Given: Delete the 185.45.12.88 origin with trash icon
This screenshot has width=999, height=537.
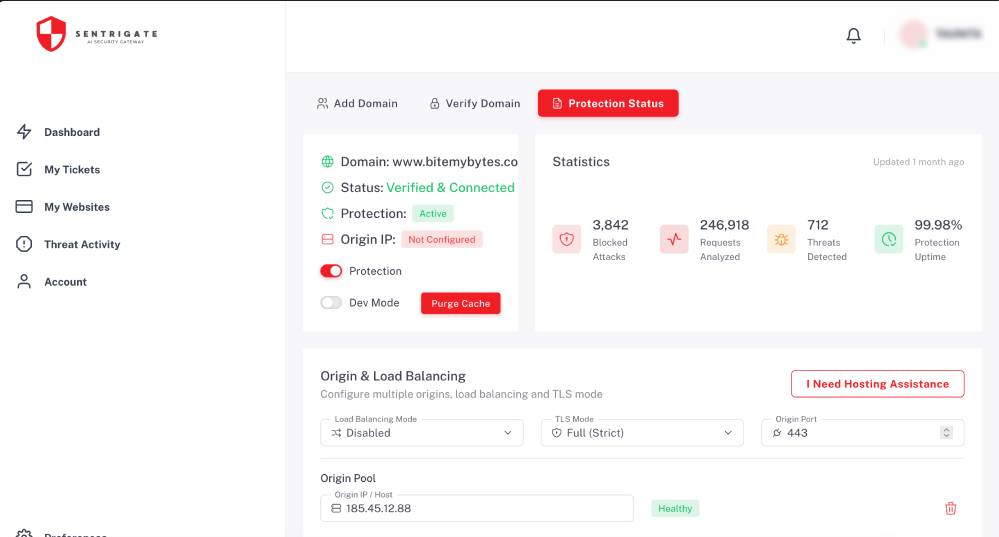Looking at the screenshot, I should coord(951,508).
